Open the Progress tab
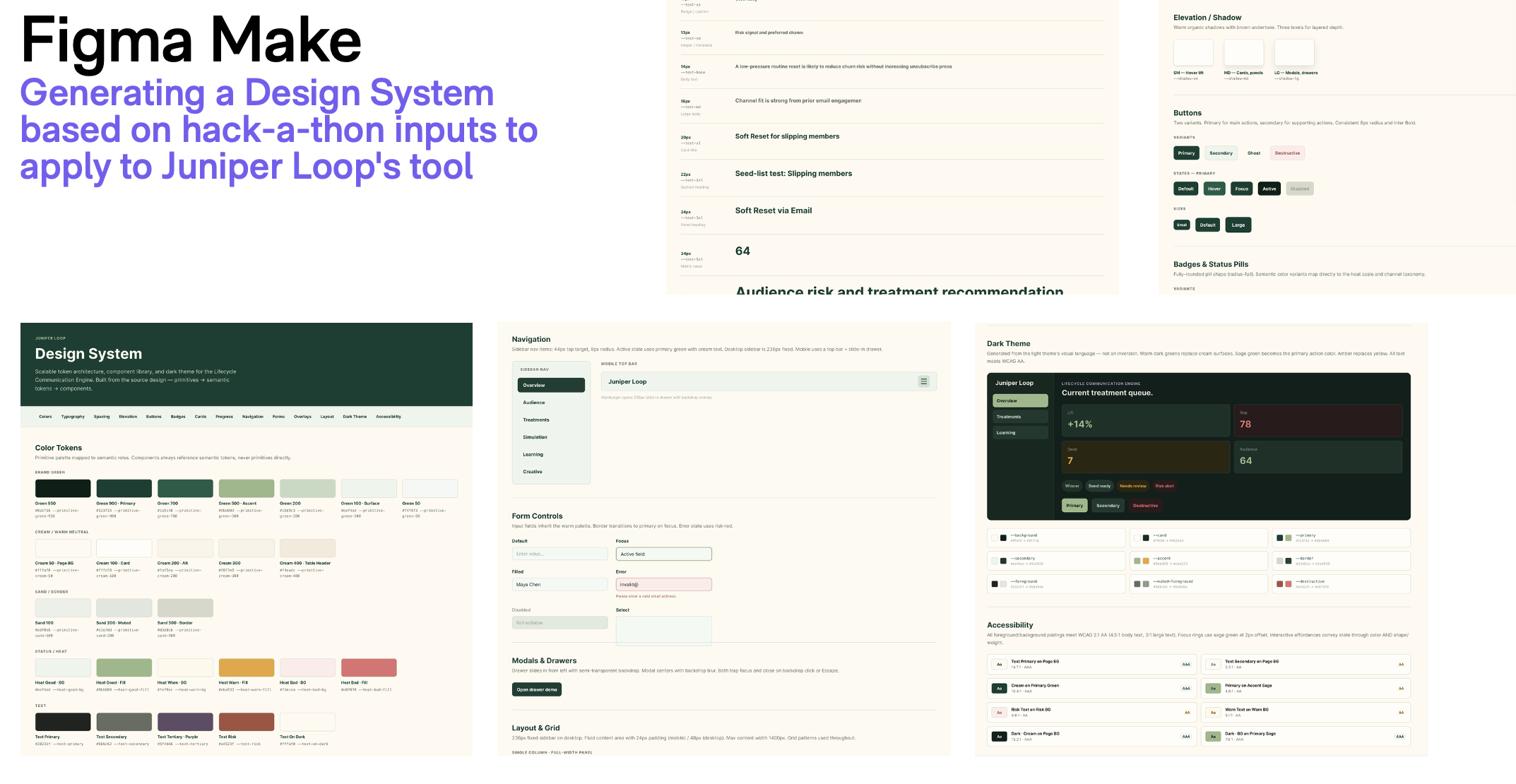The width and height of the screenshot is (1516, 784). (x=224, y=417)
